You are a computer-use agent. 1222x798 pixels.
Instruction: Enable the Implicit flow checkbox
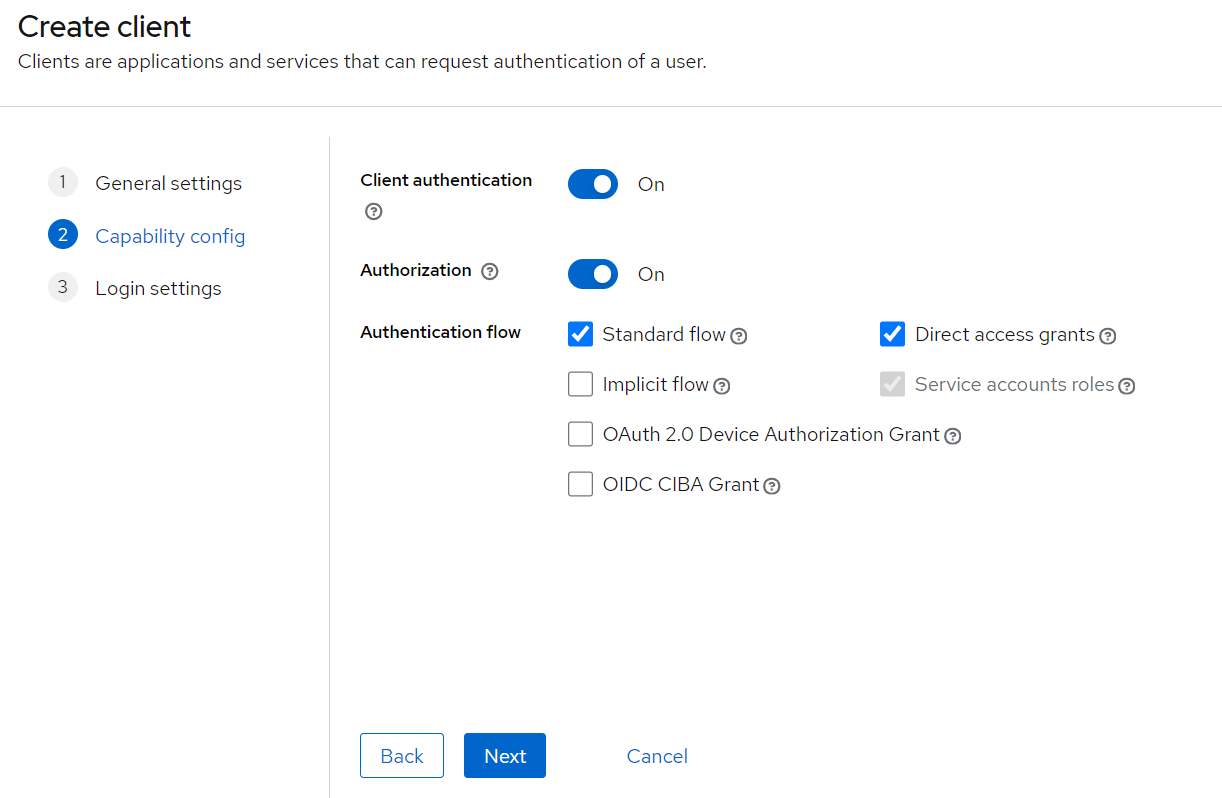pyautogui.click(x=580, y=384)
